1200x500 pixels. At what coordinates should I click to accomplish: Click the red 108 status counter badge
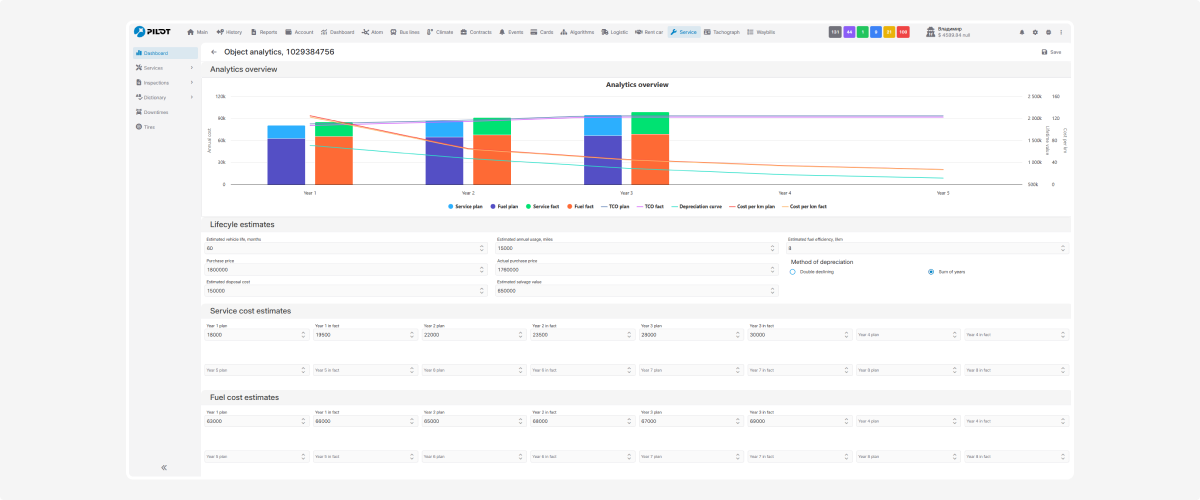click(x=903, y=32)
